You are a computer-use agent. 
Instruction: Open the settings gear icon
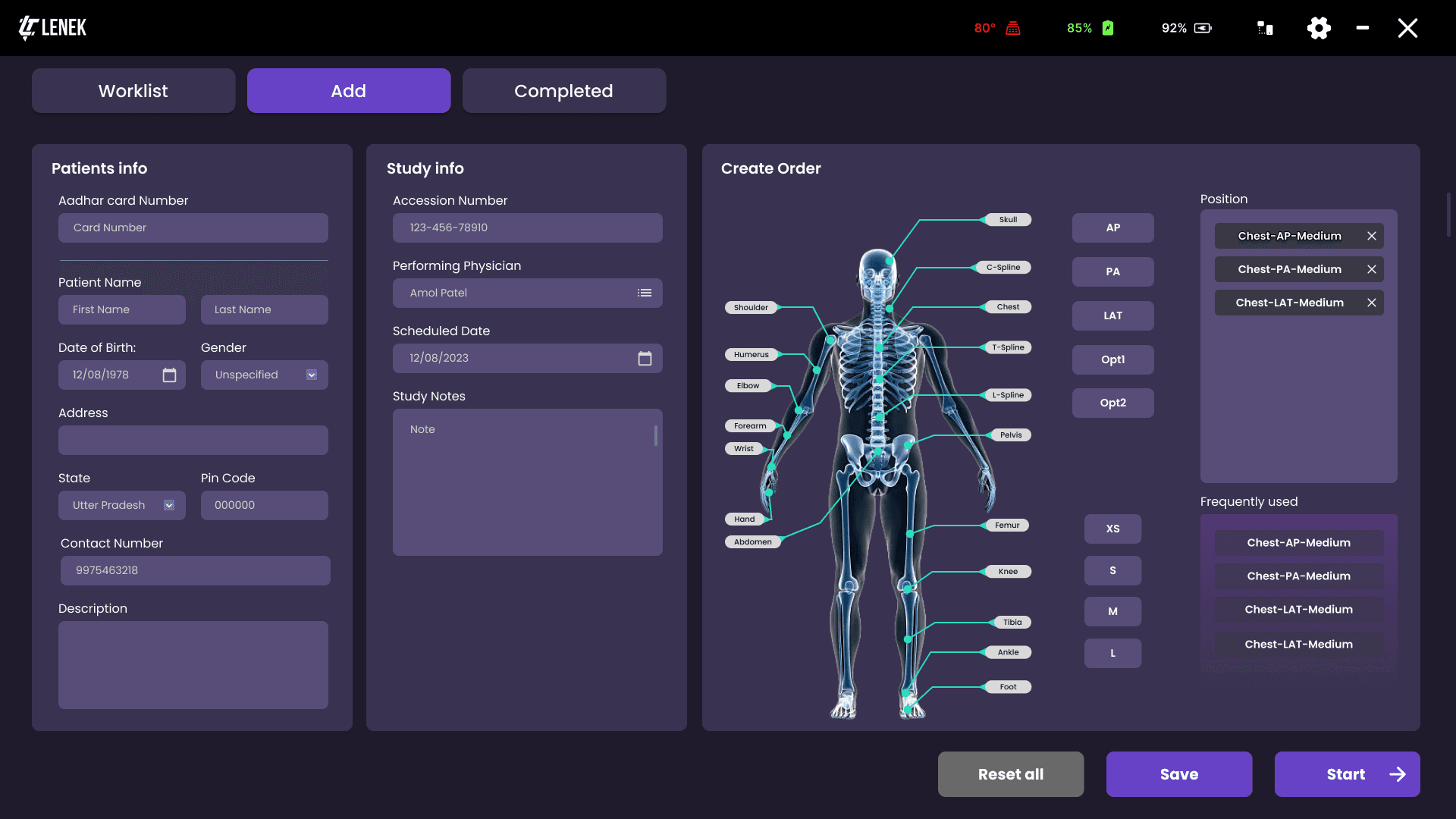(x=1319, y=28)
